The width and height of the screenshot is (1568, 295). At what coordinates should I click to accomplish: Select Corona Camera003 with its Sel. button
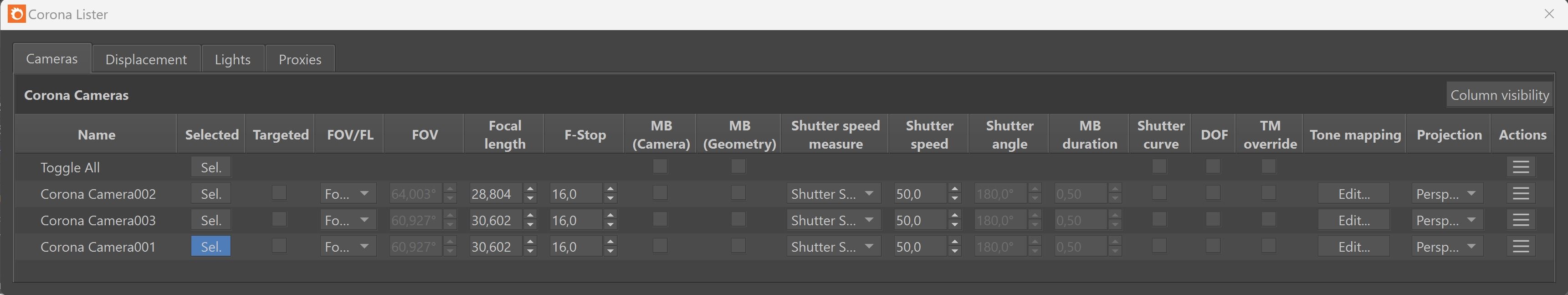click(210, 220)
